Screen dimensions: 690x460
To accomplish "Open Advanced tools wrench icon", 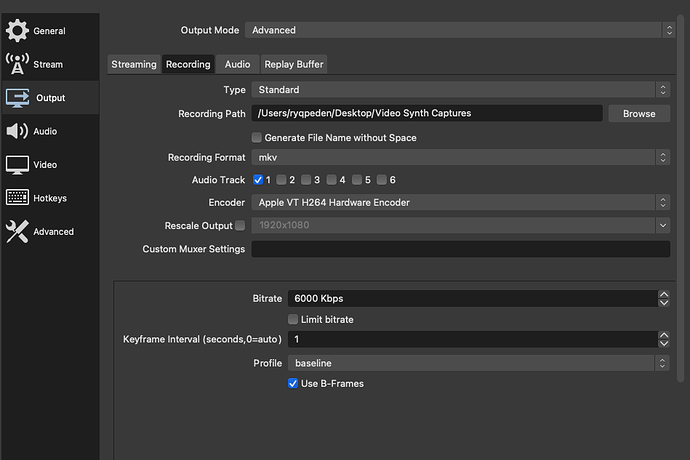I will (x=17, y=231).
